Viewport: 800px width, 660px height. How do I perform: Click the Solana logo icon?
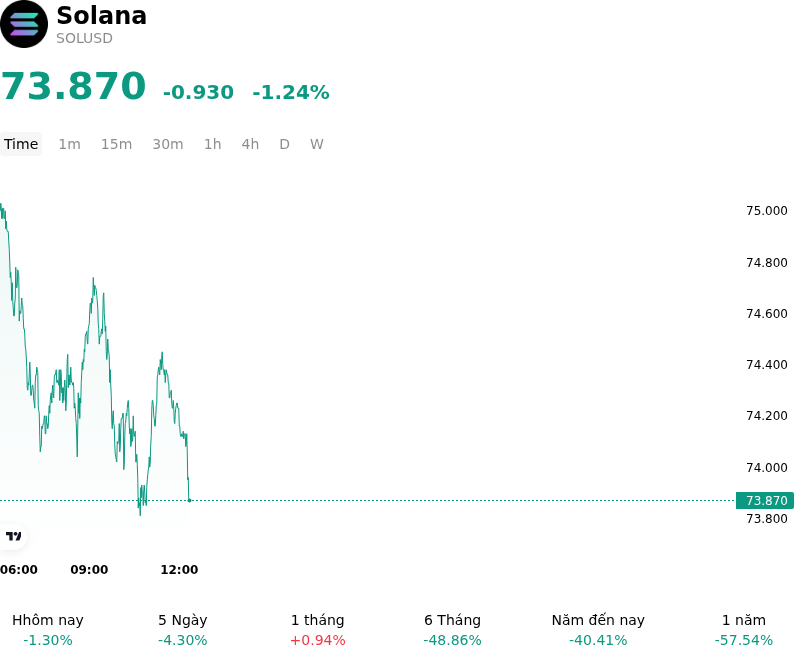coord(23,24)
